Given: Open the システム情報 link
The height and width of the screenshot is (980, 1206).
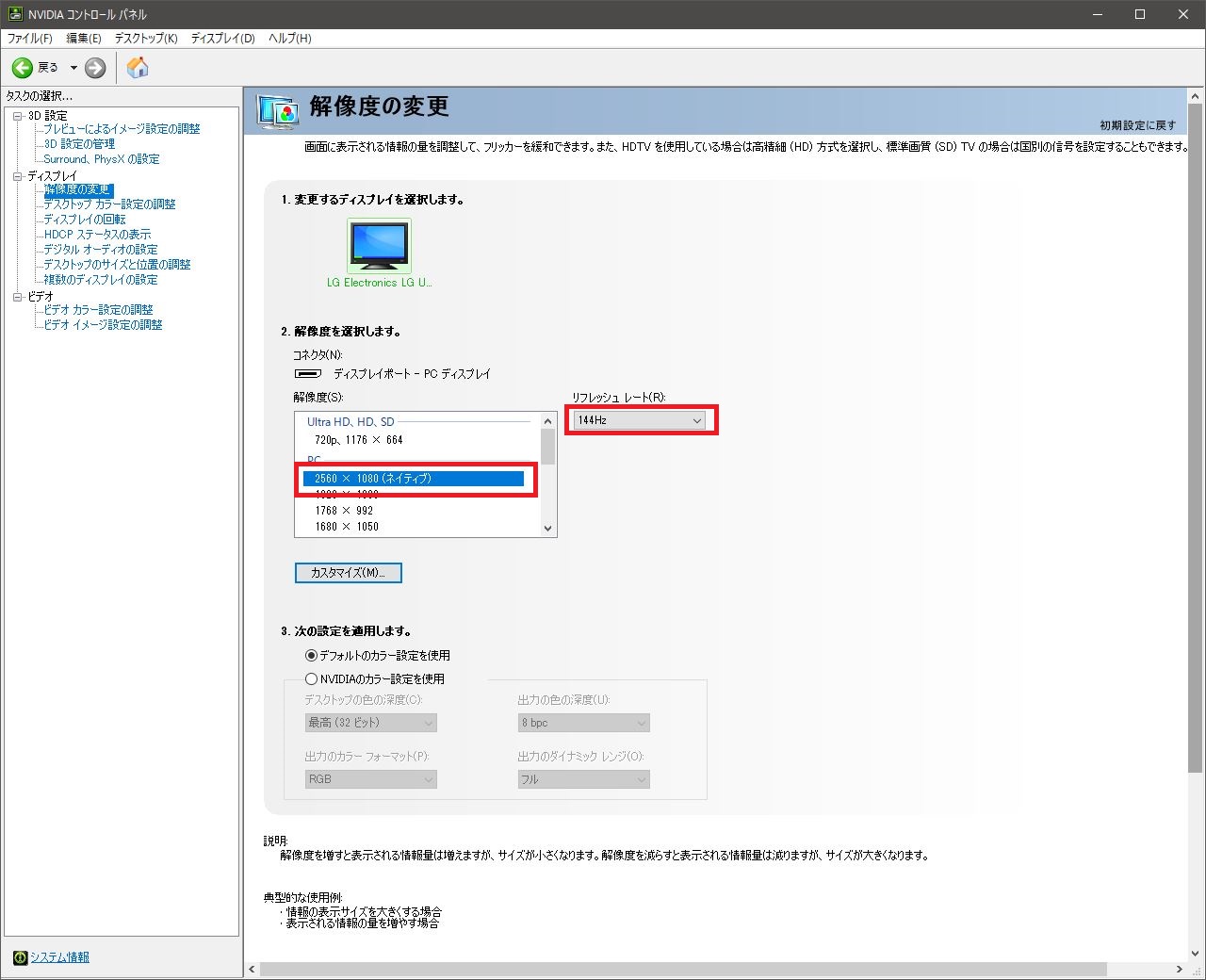Looking at the screenshot, I should 59,957.
